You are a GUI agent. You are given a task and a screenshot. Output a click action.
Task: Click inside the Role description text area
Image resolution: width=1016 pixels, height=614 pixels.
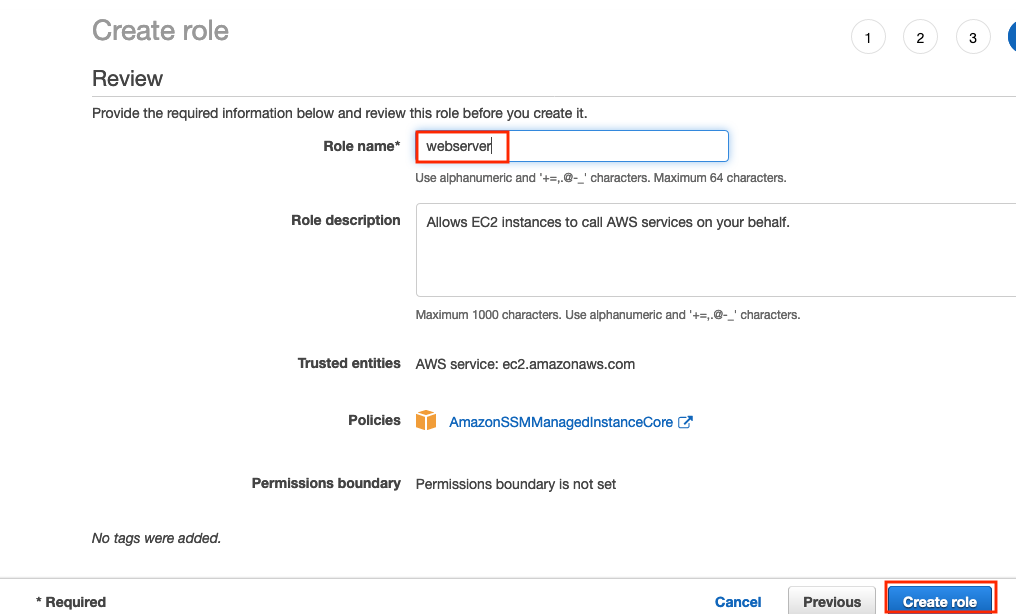tap(715, 250)
